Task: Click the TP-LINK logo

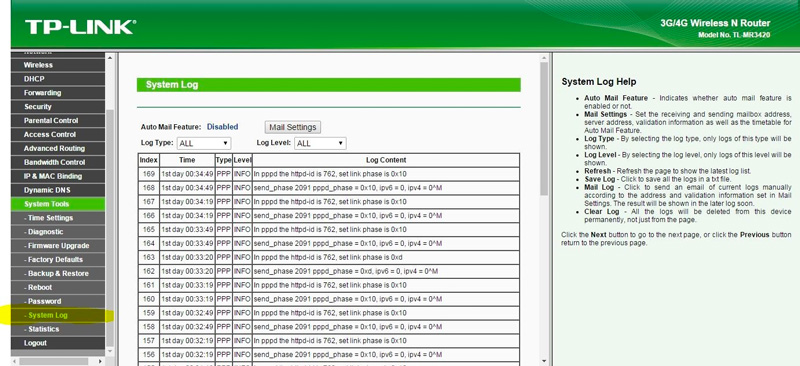Action: [80, 27]
